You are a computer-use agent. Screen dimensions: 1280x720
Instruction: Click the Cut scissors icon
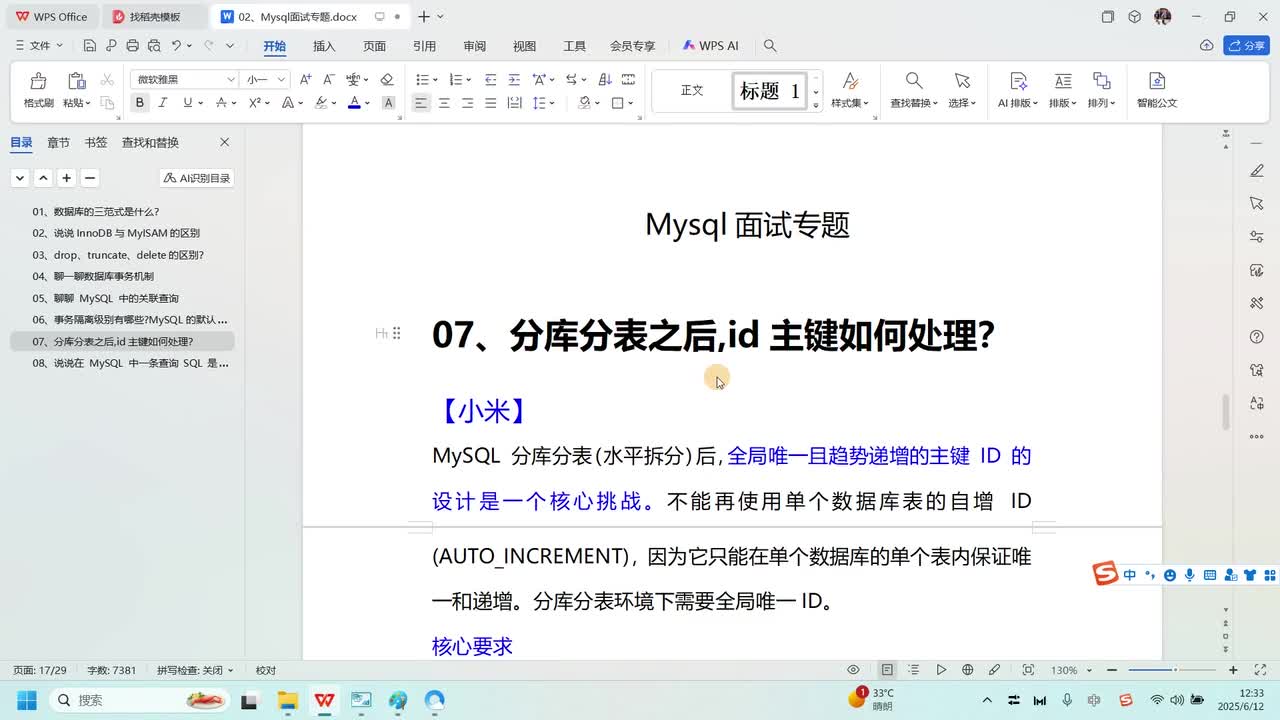pyautogui.click(x=107, y=80)
